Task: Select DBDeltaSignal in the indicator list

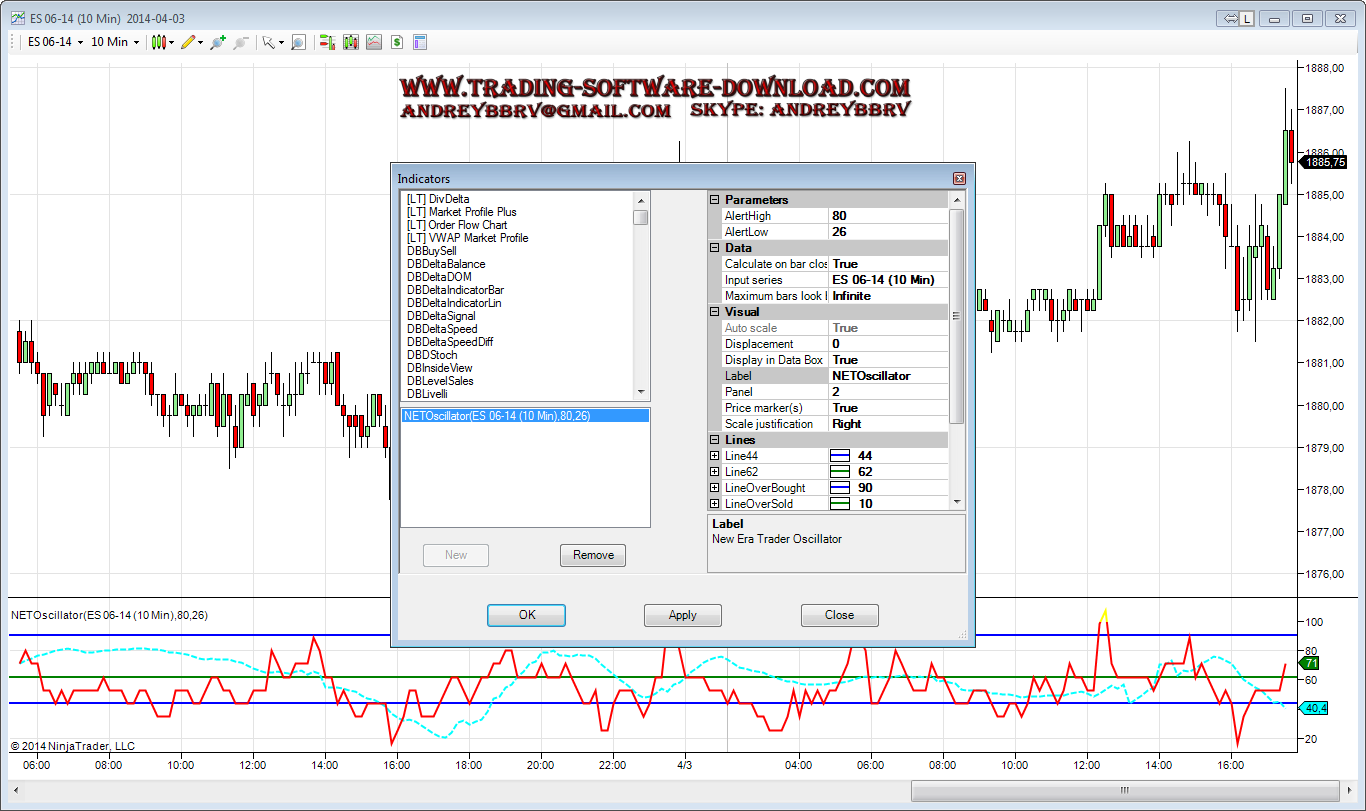Action: tap(441, 316)
